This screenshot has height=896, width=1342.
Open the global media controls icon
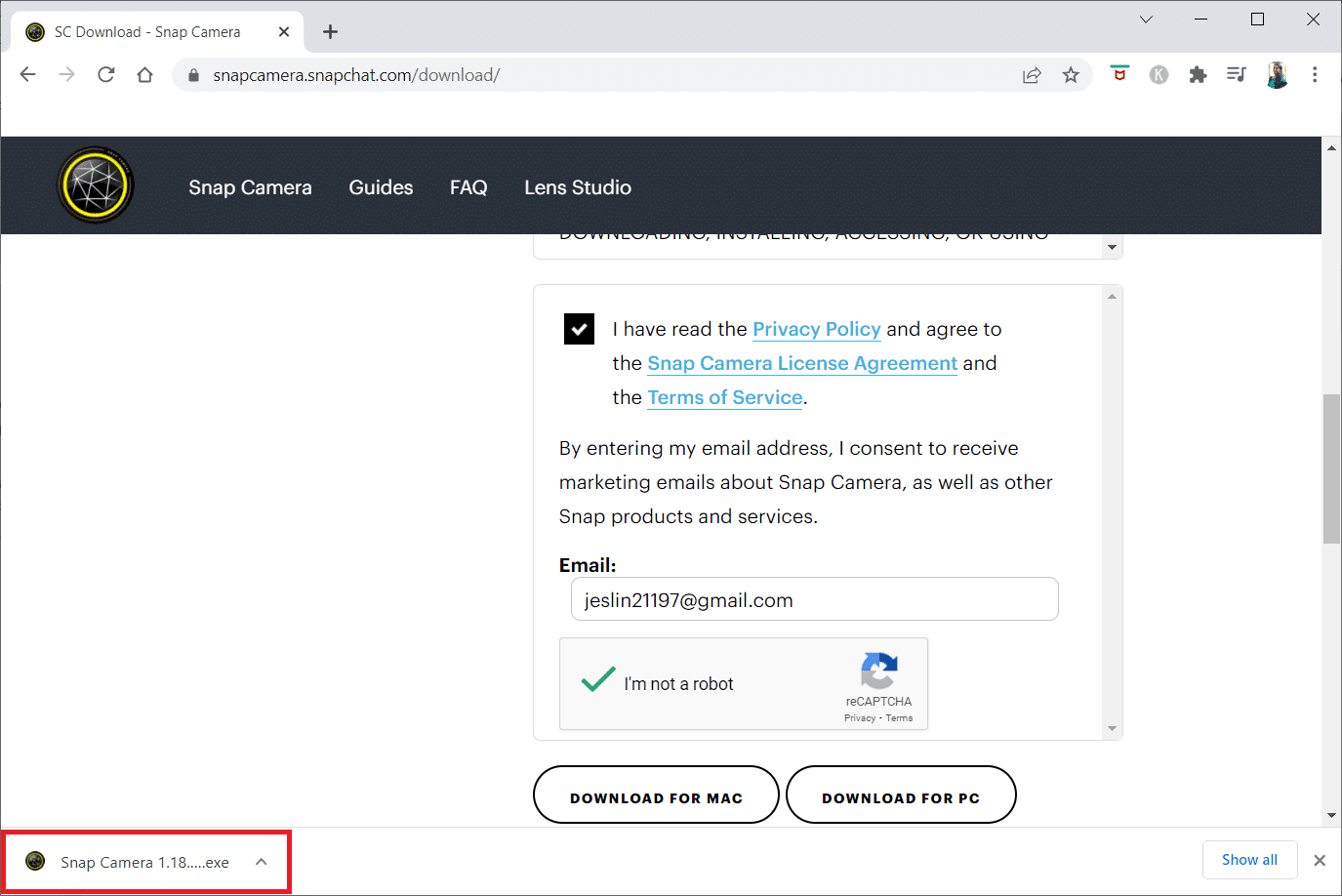[x=1236, y=74]
